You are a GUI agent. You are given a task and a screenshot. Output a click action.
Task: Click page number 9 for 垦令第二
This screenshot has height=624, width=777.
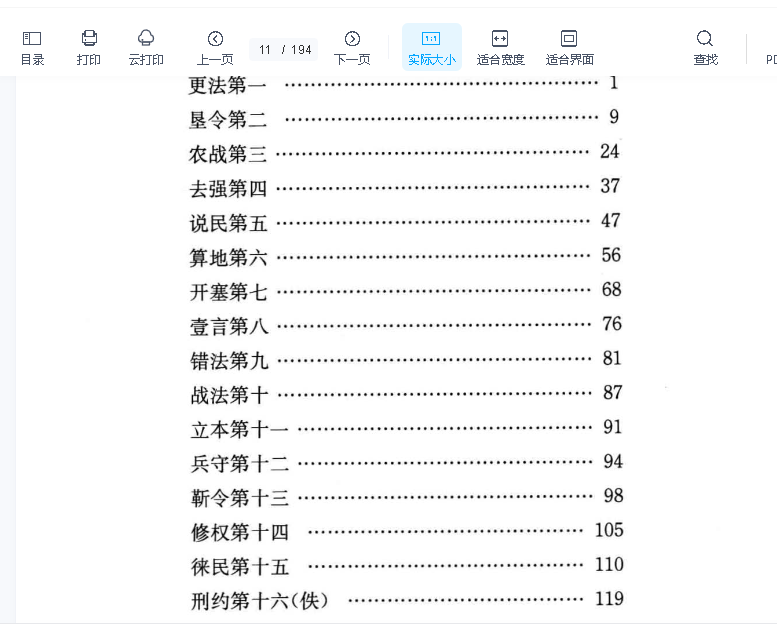(x=614, y=117)
